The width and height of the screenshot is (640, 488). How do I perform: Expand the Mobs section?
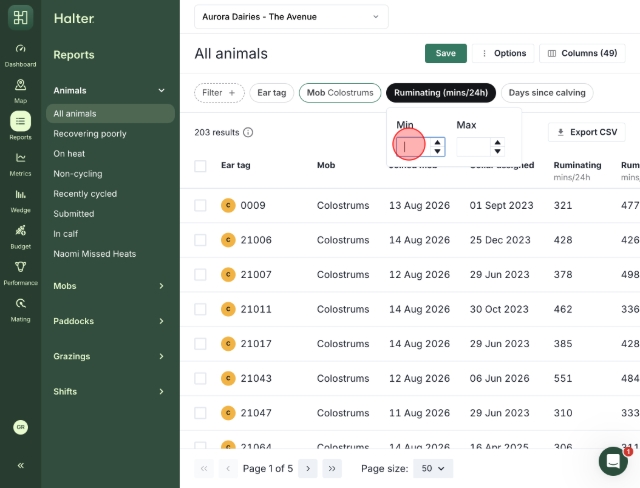point(109,286)
